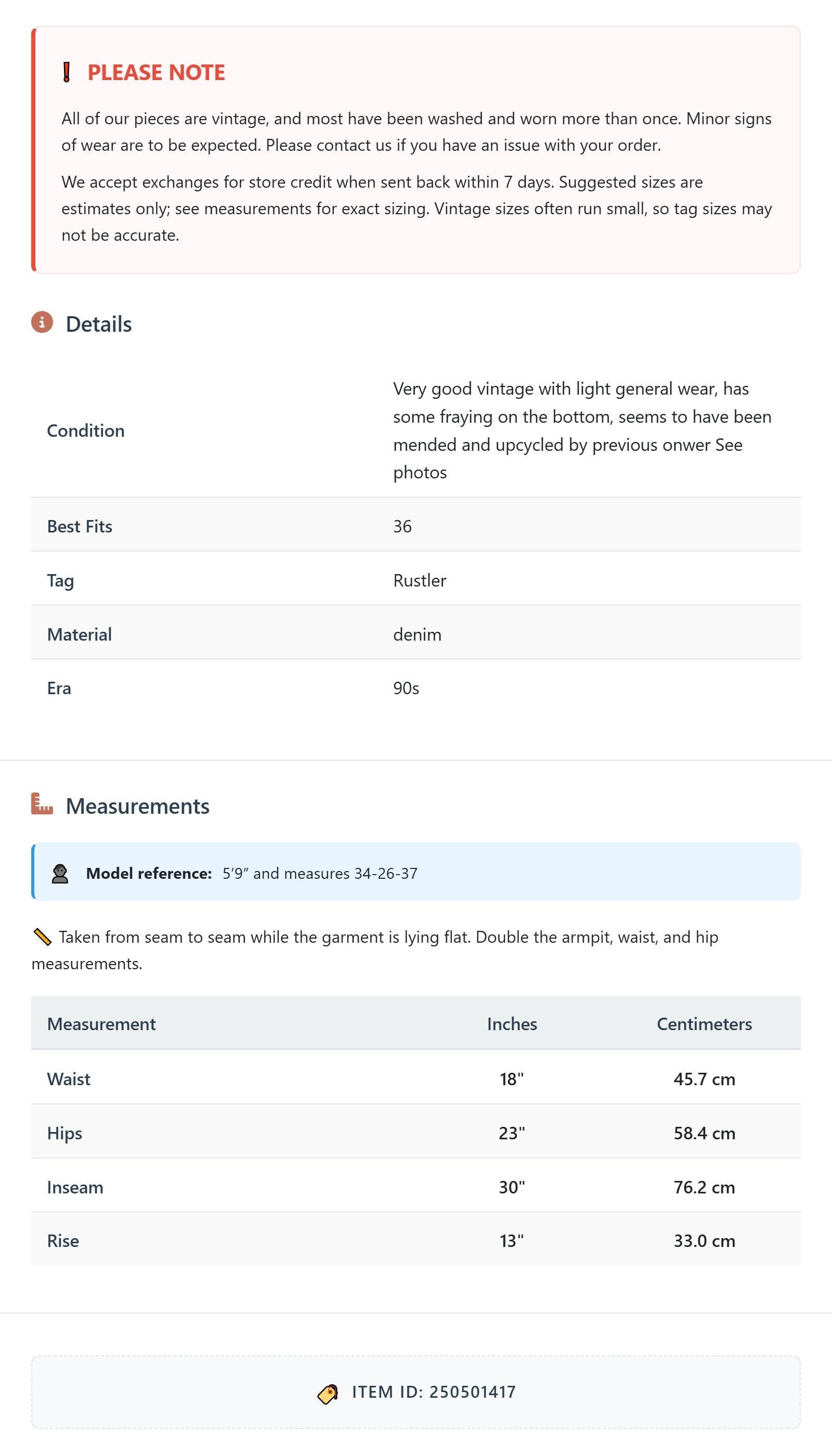832x1456 pixels.
Task: Select the PLEASE NOTE heading
Action: 156,73
